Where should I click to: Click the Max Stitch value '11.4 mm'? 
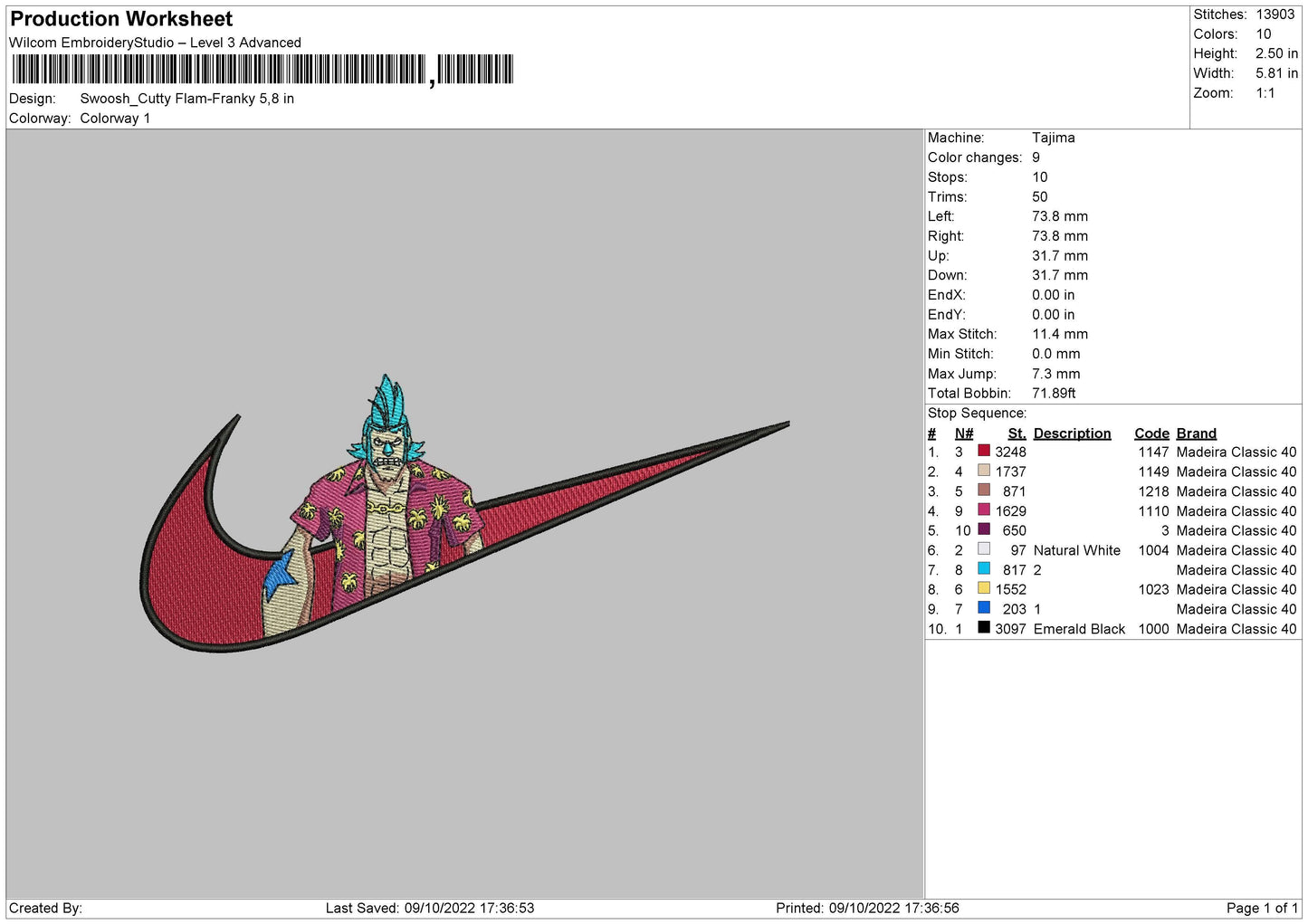[x=1060, y=334]
